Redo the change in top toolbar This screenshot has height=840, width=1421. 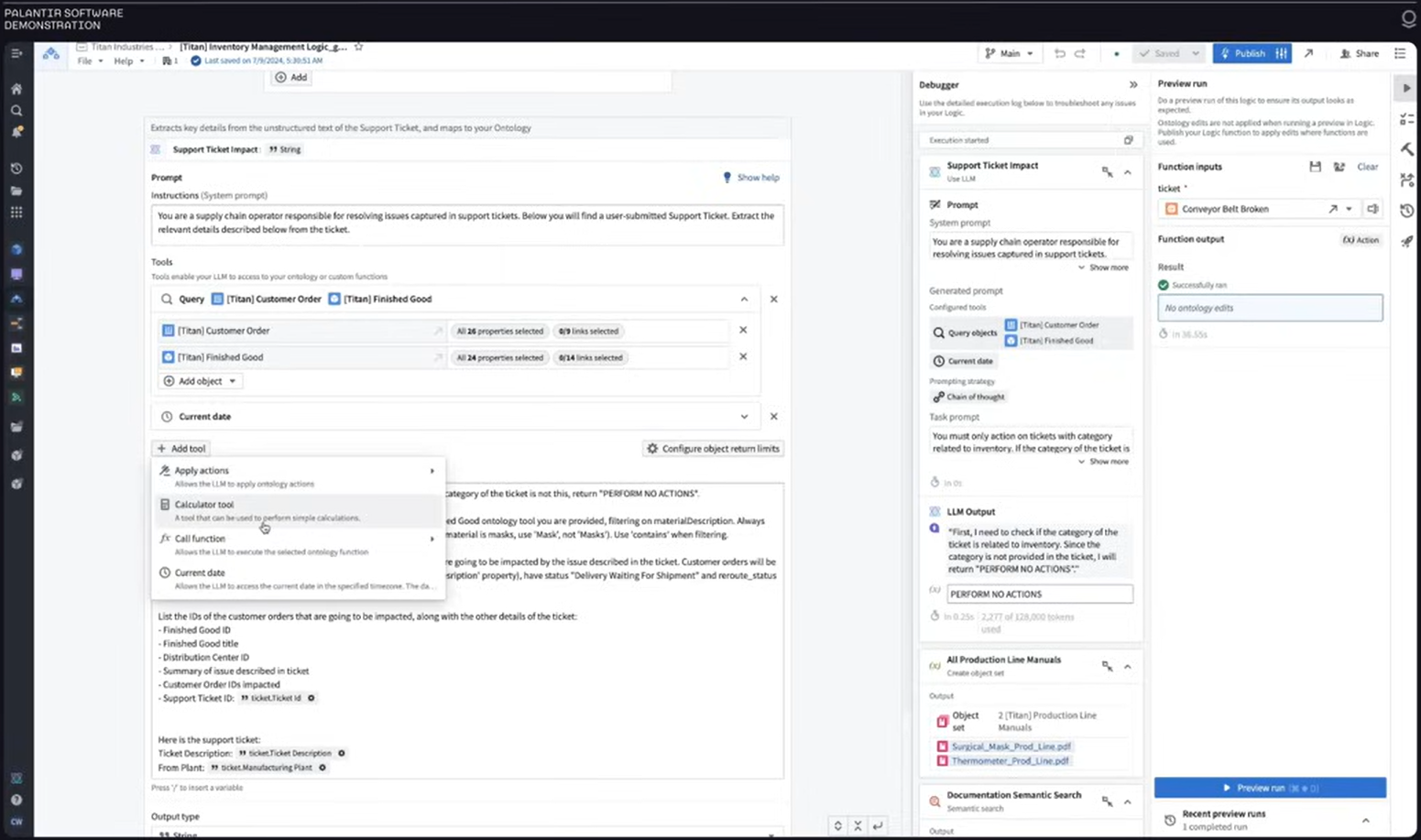click(1080, 53)
